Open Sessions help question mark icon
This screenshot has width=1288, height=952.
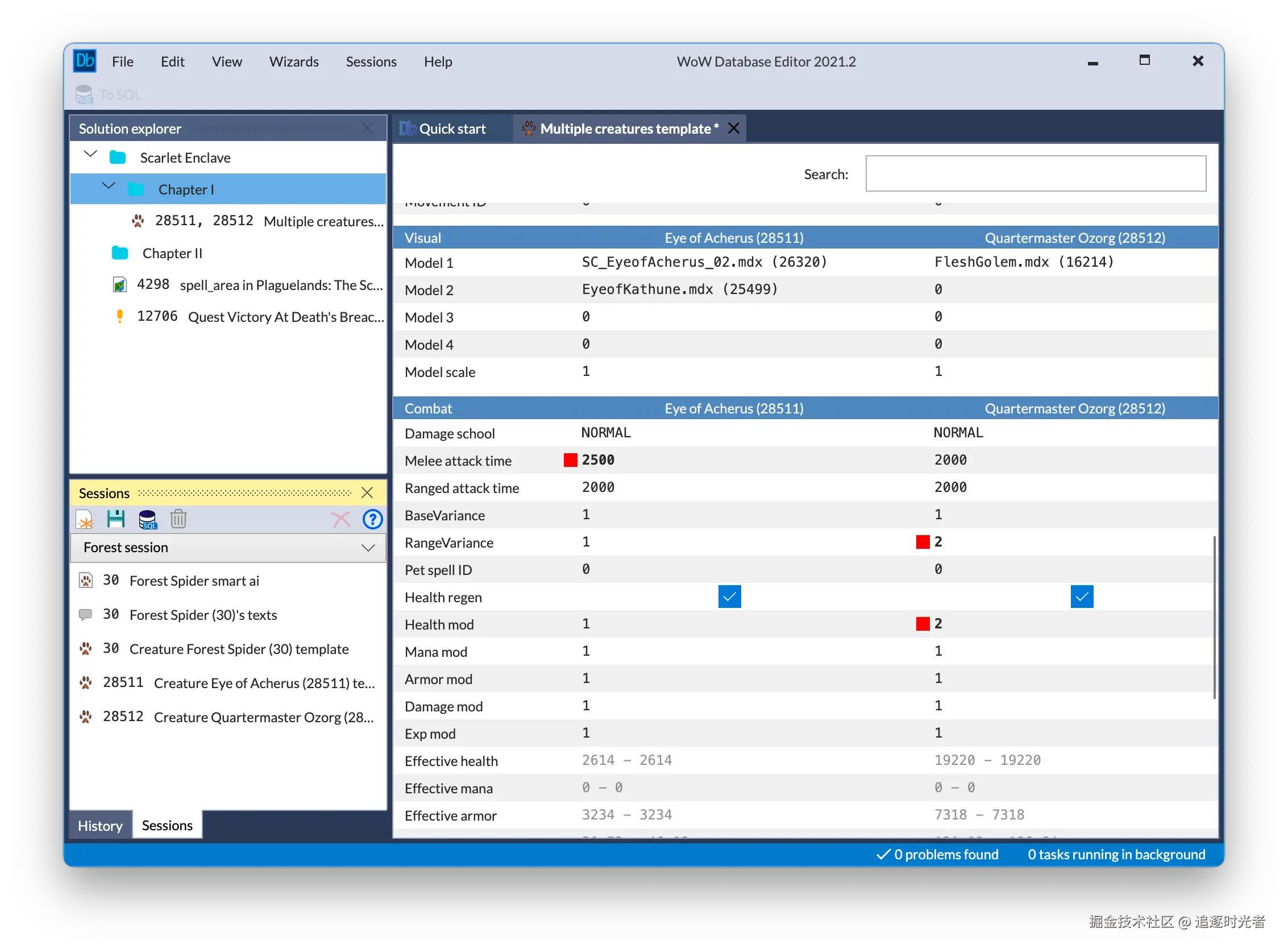tap(373, 520)
